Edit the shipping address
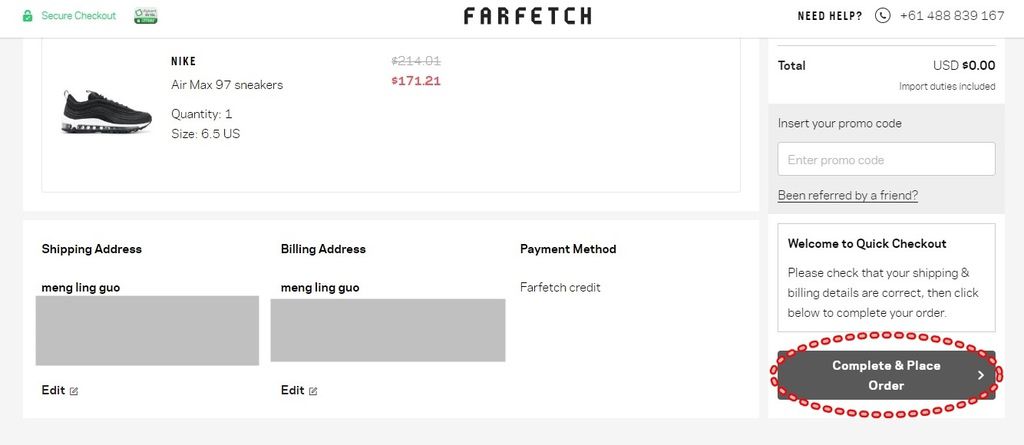Viewport: 1024px width, 445px height. tap(54, 390)
